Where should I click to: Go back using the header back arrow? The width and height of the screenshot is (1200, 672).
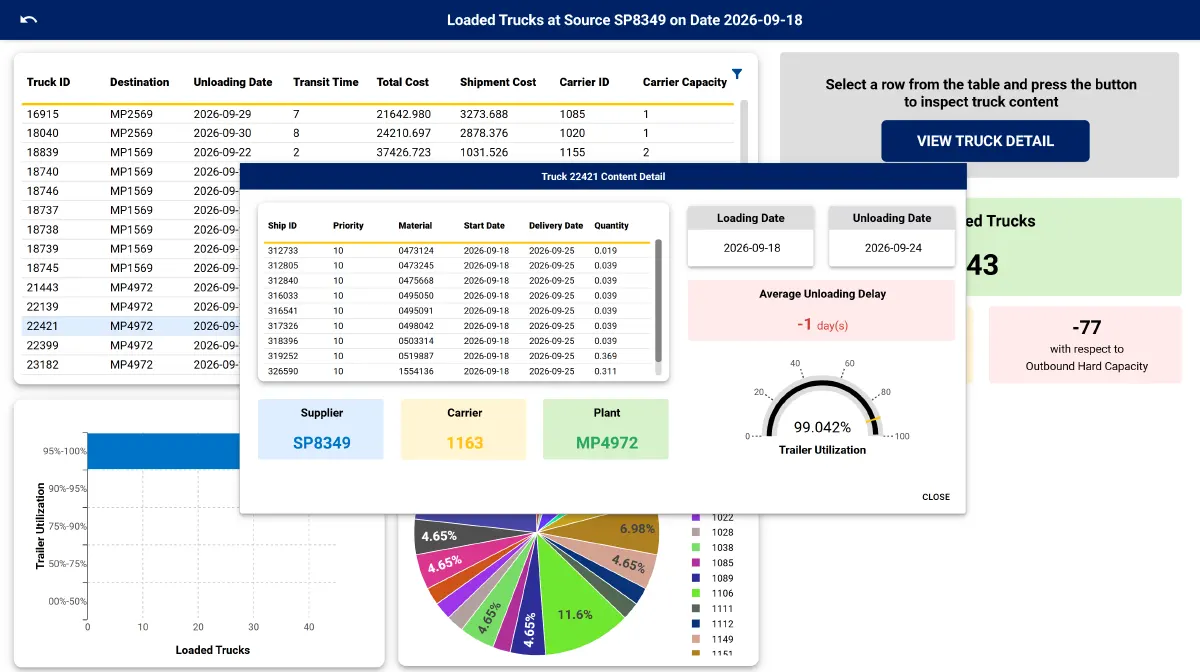pos(29,20)
